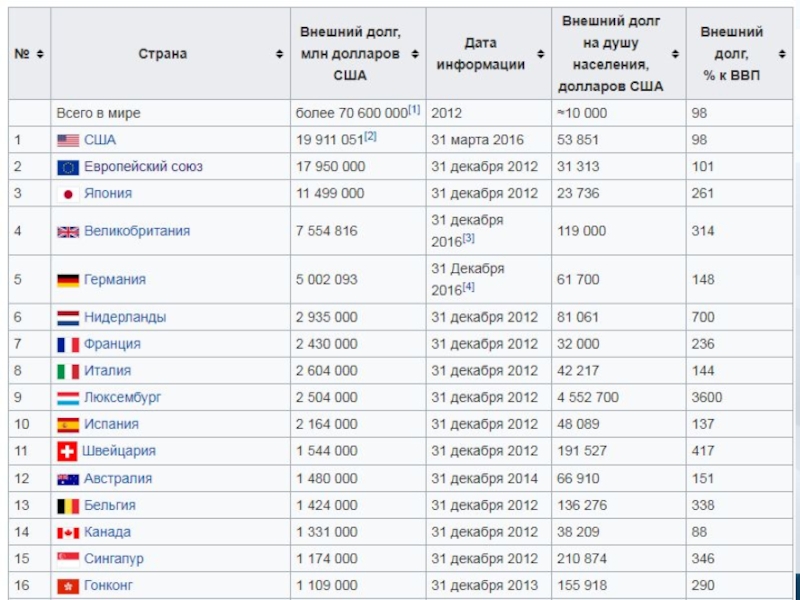Sort by Внешний долг % к ВВП arrows

(x=780, y=54)
